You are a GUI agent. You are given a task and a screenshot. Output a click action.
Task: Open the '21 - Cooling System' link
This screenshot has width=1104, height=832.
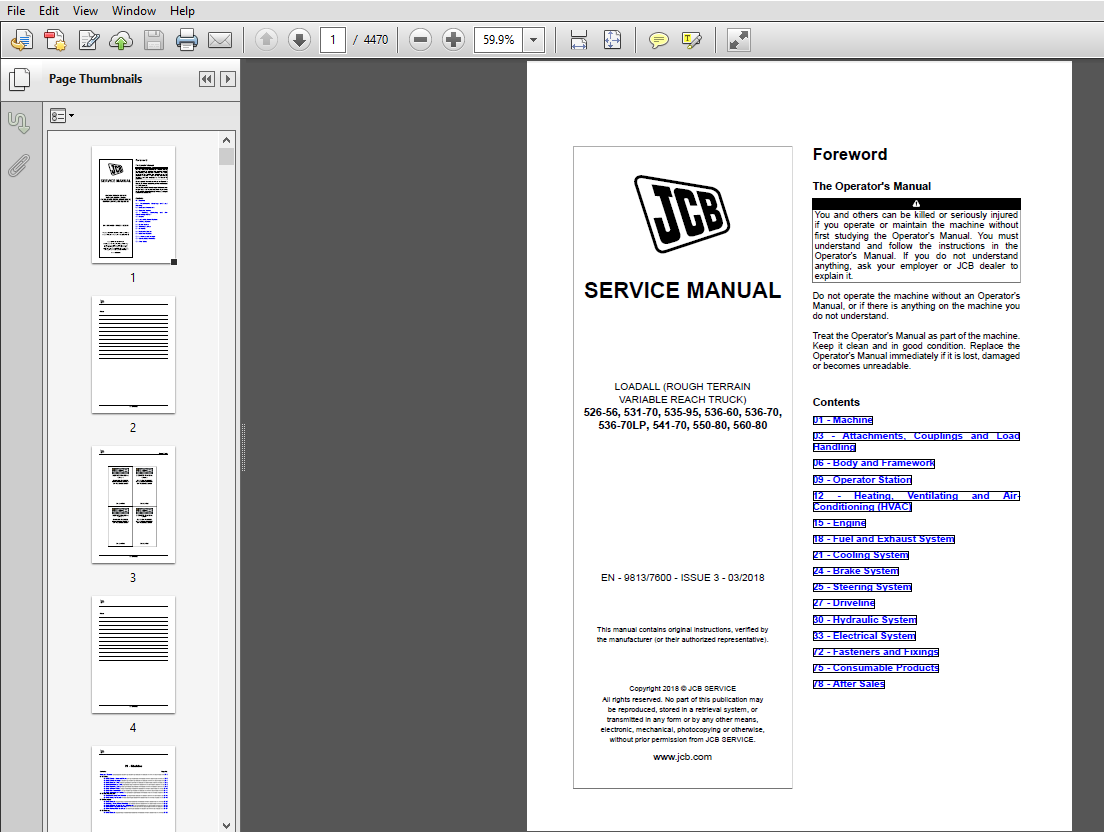(x=861, y=555)
